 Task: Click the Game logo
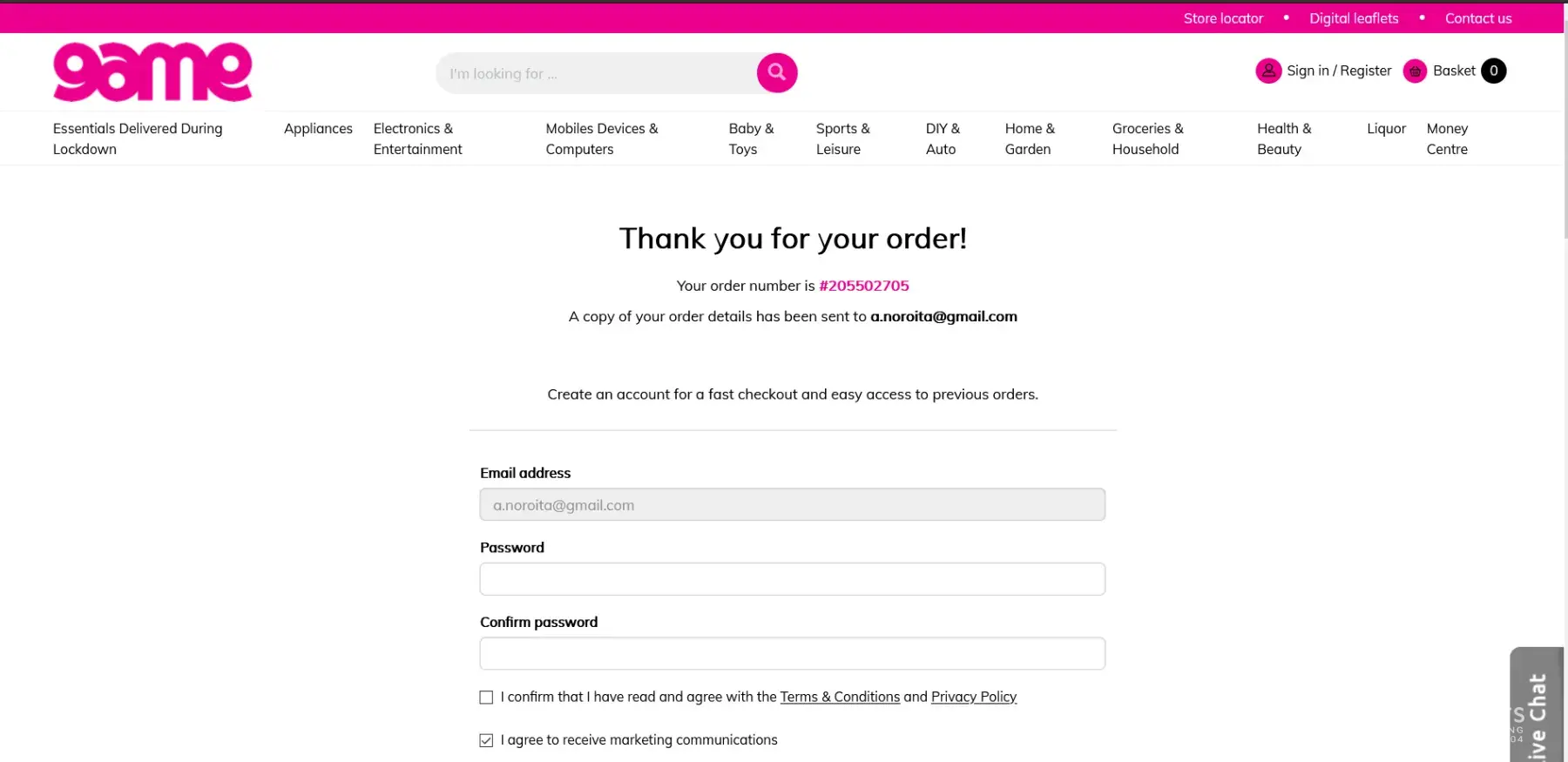click(x=152, y=72)
